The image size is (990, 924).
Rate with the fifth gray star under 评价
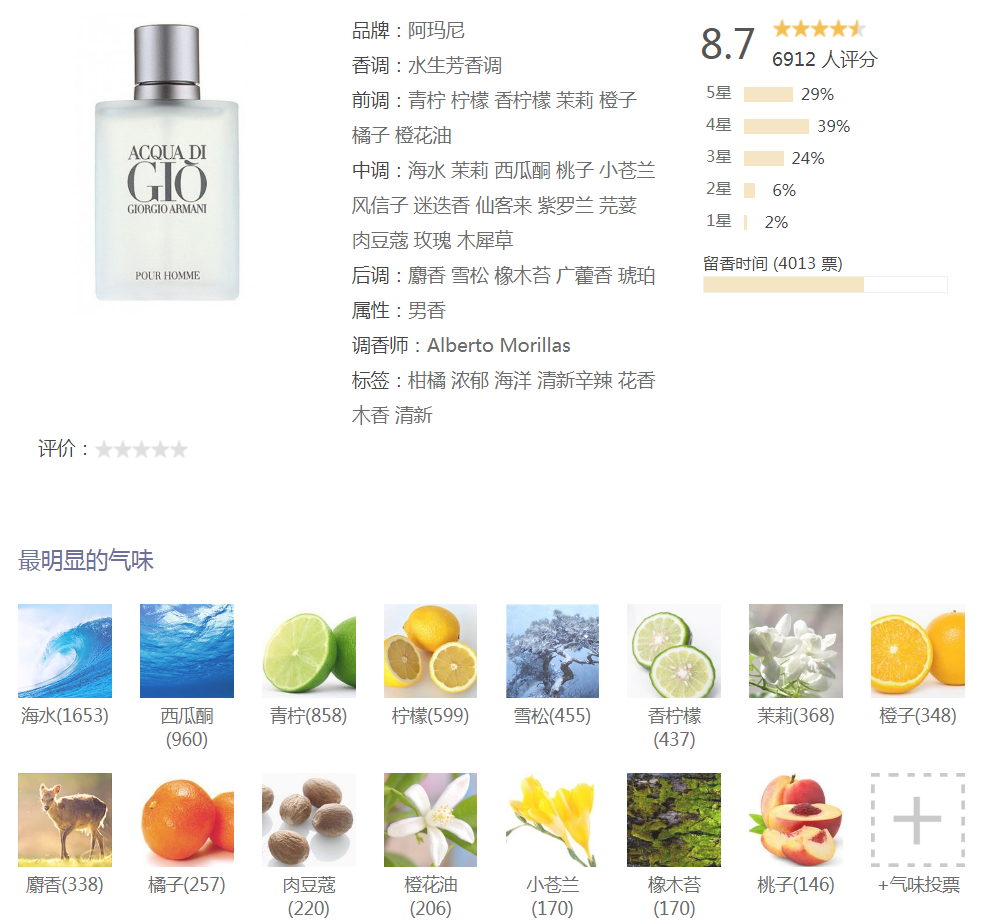179,449
